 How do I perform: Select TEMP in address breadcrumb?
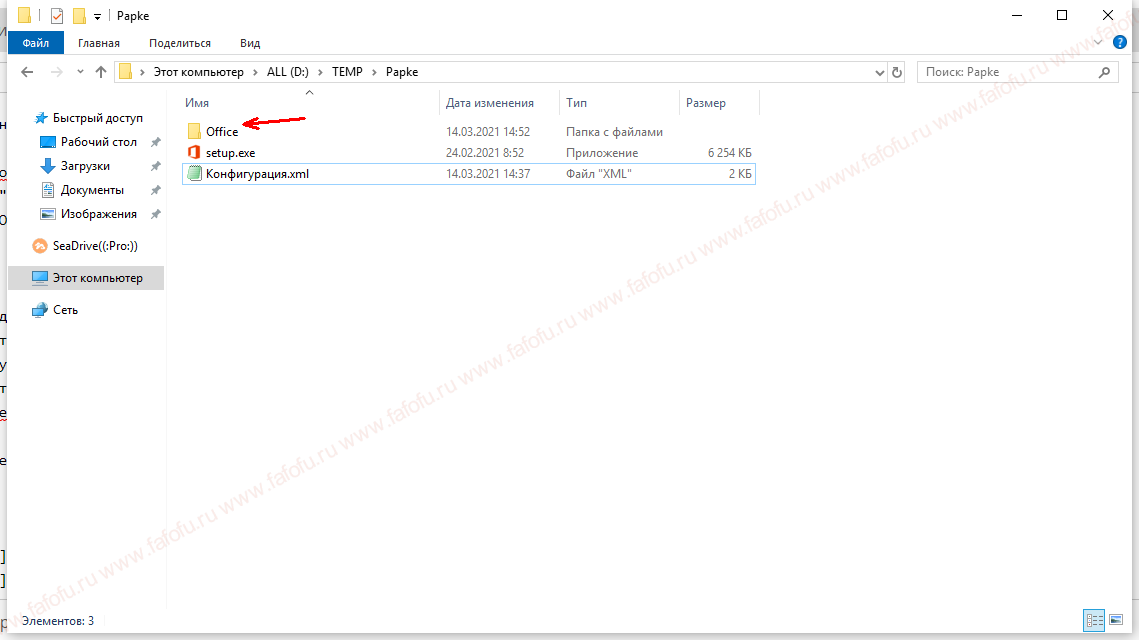347,72
